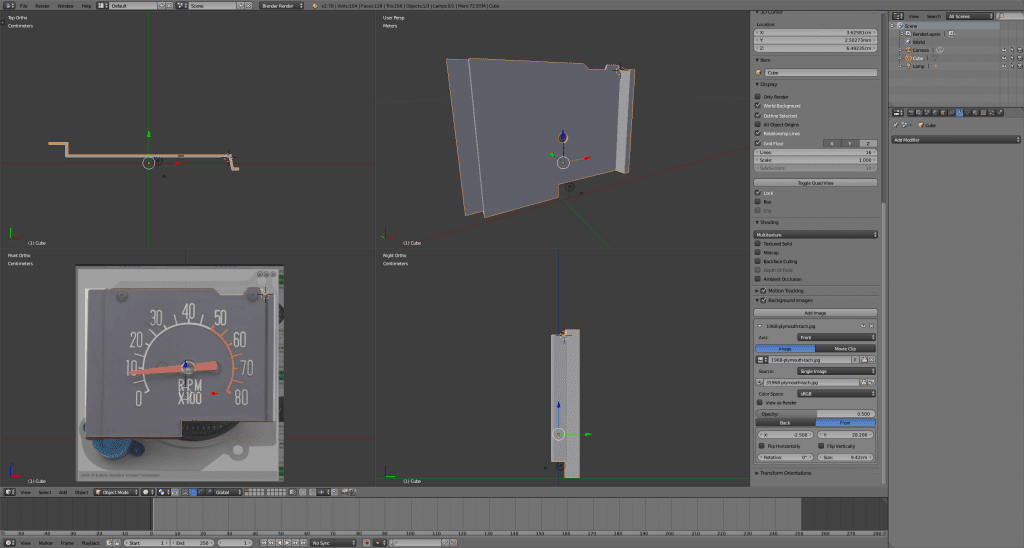Click the background image Size field

click(x=846, y=457)
